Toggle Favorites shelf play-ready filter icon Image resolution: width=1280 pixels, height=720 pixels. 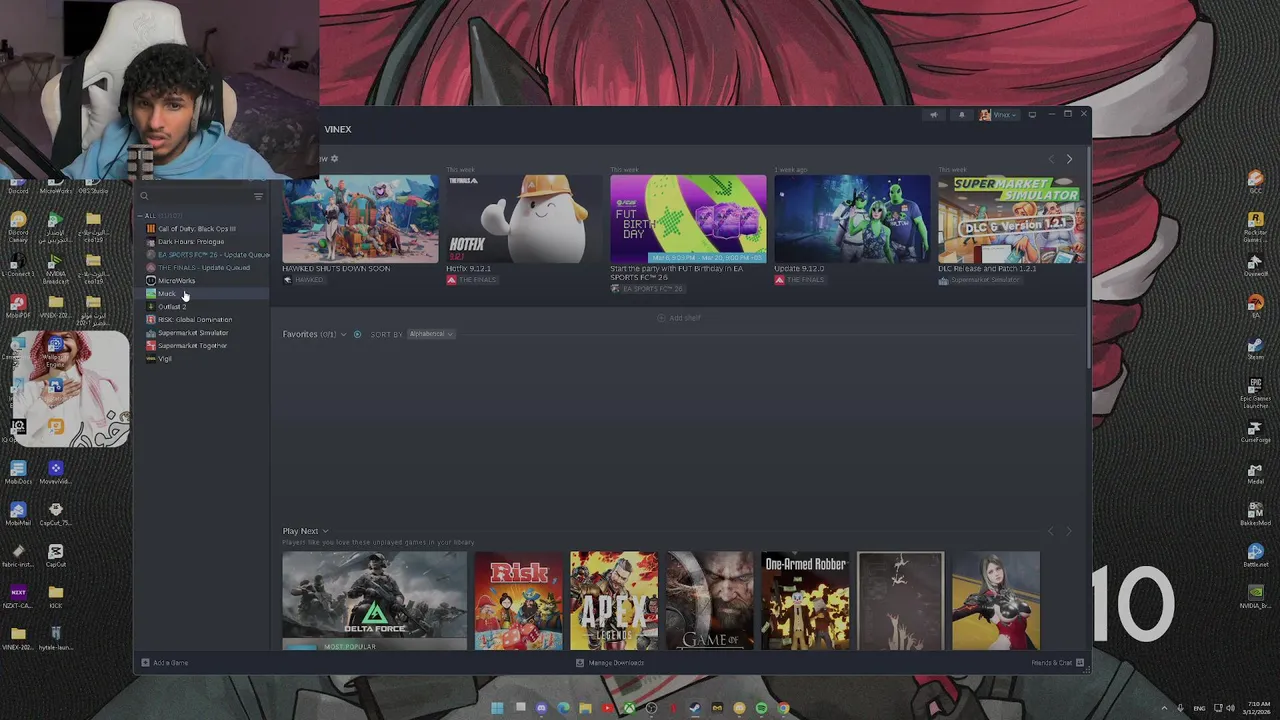coord(357,334)
